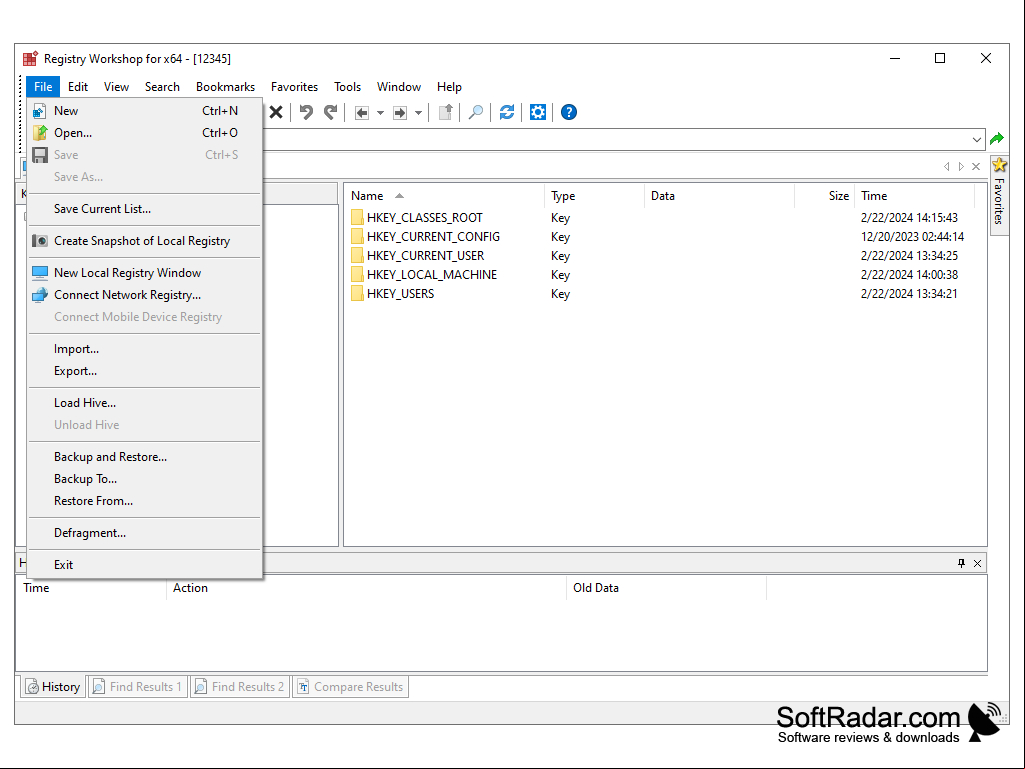Open the Bookmarks menu
1025x769 pixels.
tap(226, 86)
